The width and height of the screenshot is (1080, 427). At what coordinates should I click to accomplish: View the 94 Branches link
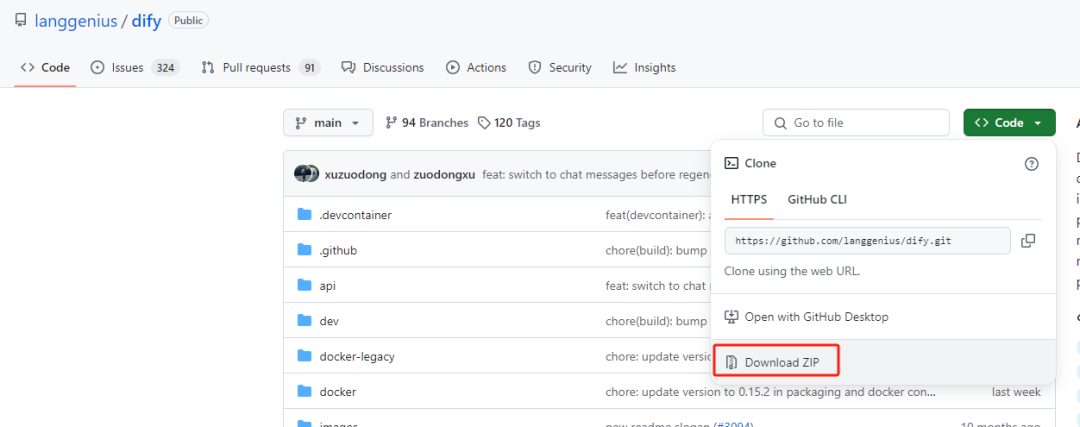click(427, 123)
